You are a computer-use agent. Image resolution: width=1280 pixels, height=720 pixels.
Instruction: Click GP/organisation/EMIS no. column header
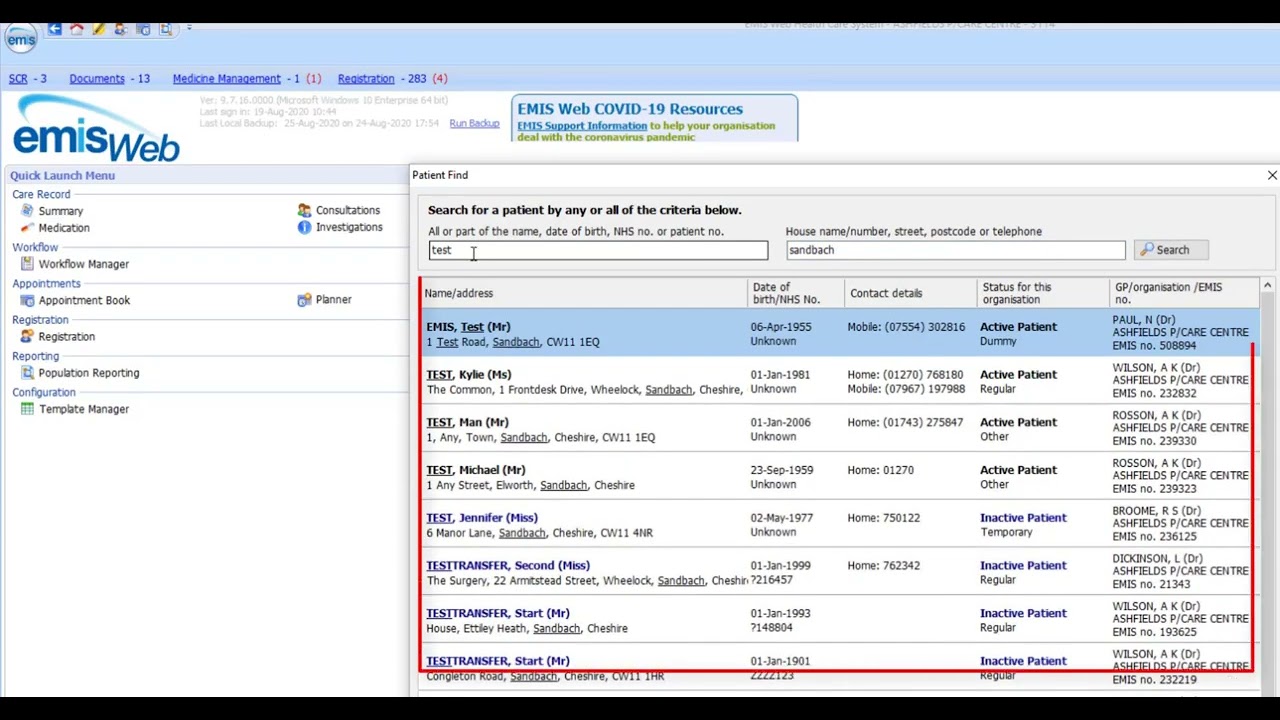pos(1184,293)
